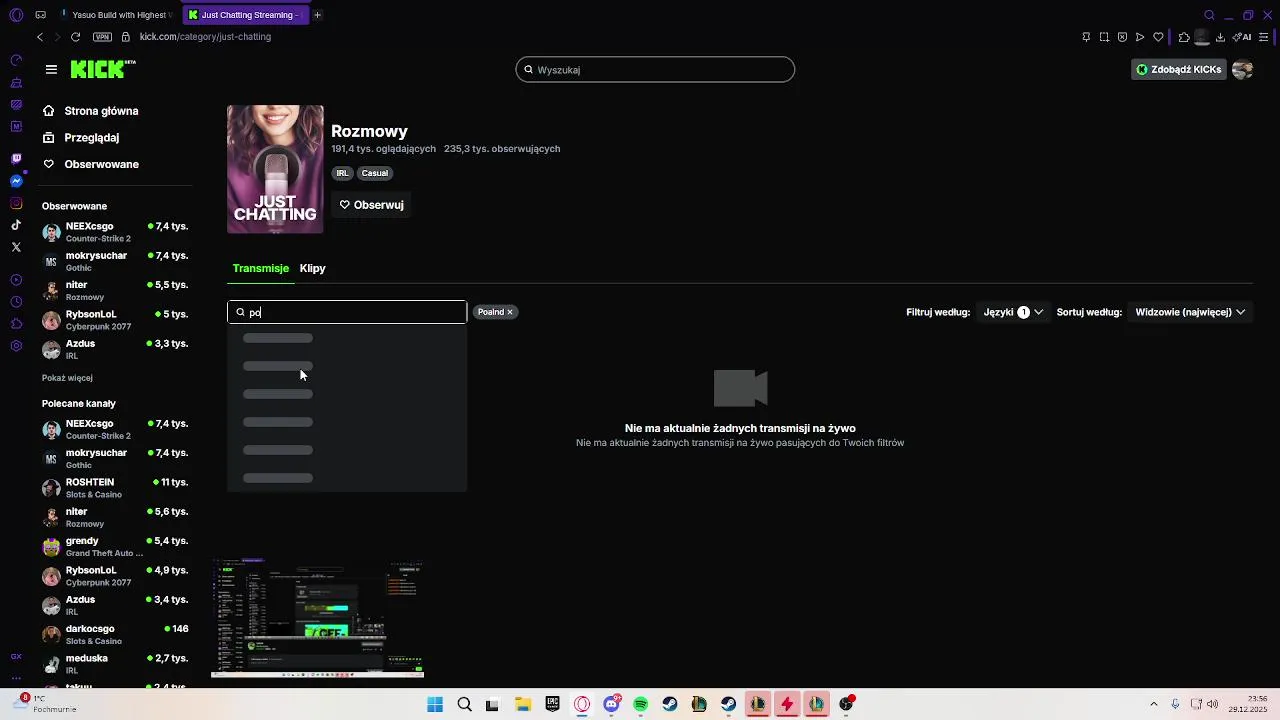This screenshot has width=1280, height=720.
Task: Click the pin icon in browser toolbar
Action: [x=1086, y=37]
